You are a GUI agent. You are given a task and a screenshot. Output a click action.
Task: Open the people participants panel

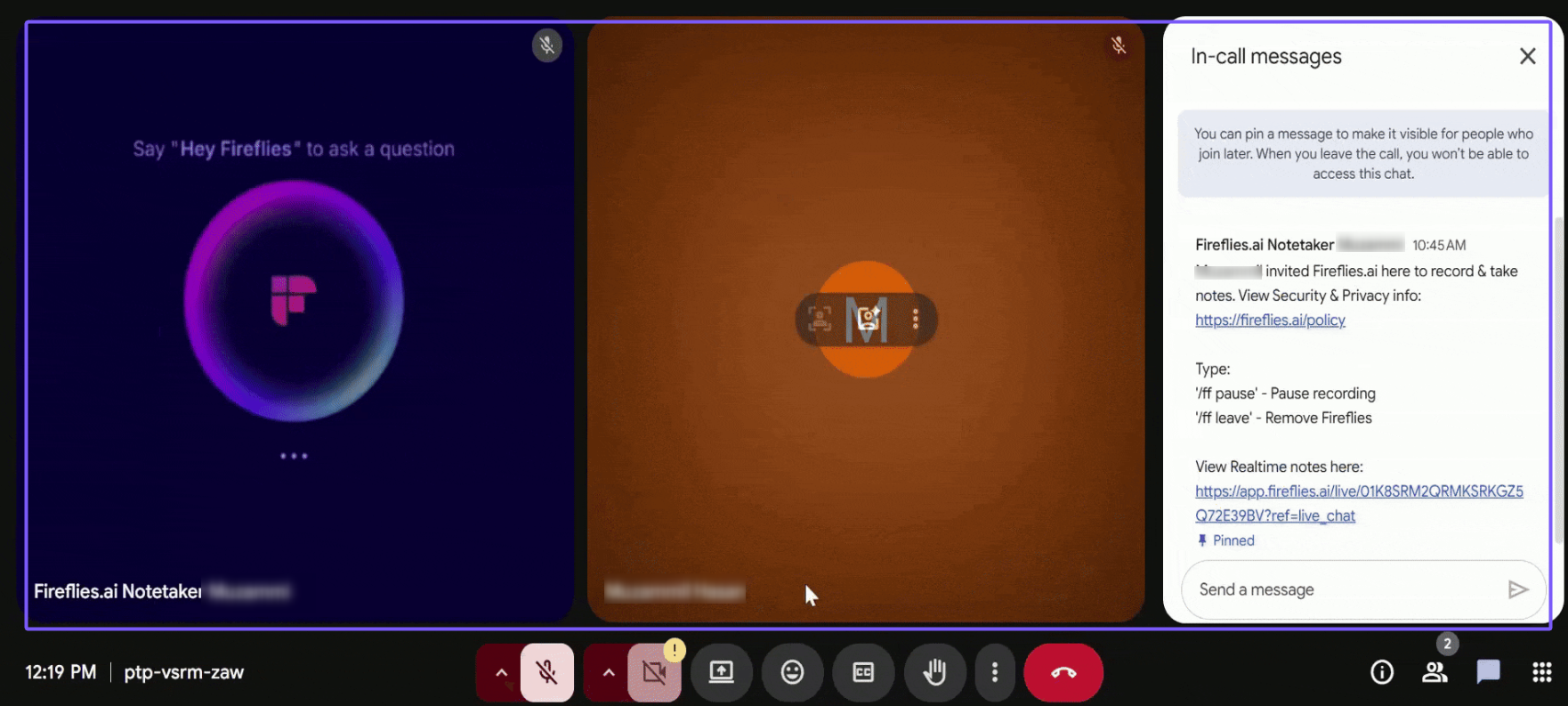pyautogui.click(x=1435, y=672)
